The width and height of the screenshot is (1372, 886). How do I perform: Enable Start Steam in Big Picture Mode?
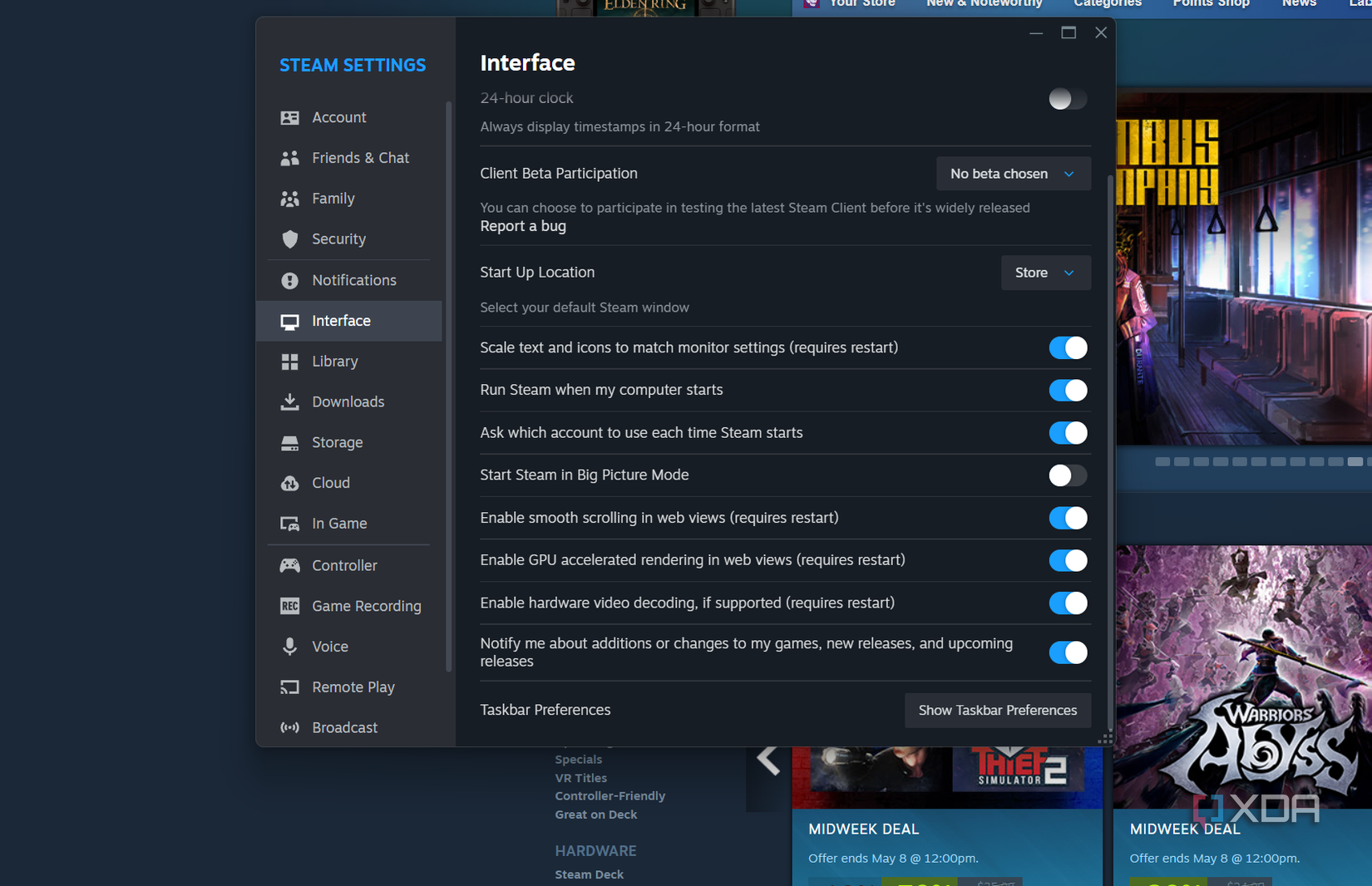pos(1068,475)
